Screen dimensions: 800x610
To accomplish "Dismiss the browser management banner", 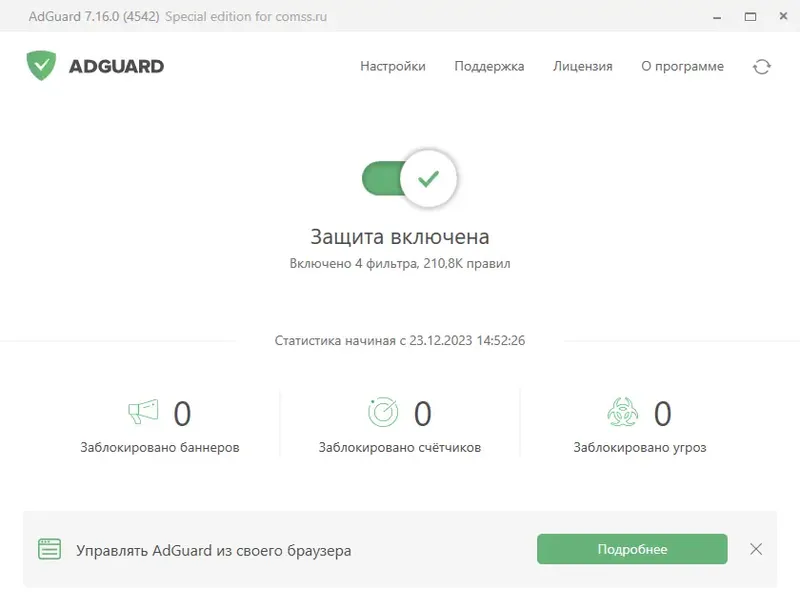I will [x=757, y=549].
